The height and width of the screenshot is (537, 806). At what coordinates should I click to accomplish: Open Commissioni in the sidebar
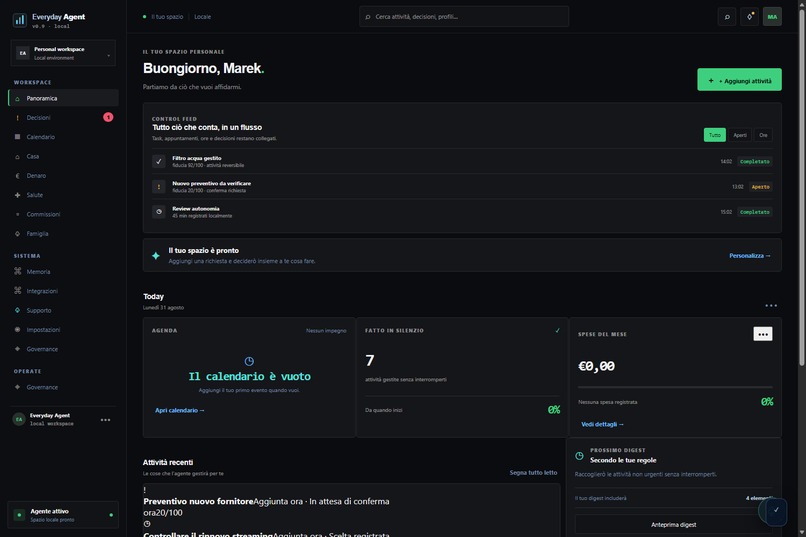[x=63, y=214]
